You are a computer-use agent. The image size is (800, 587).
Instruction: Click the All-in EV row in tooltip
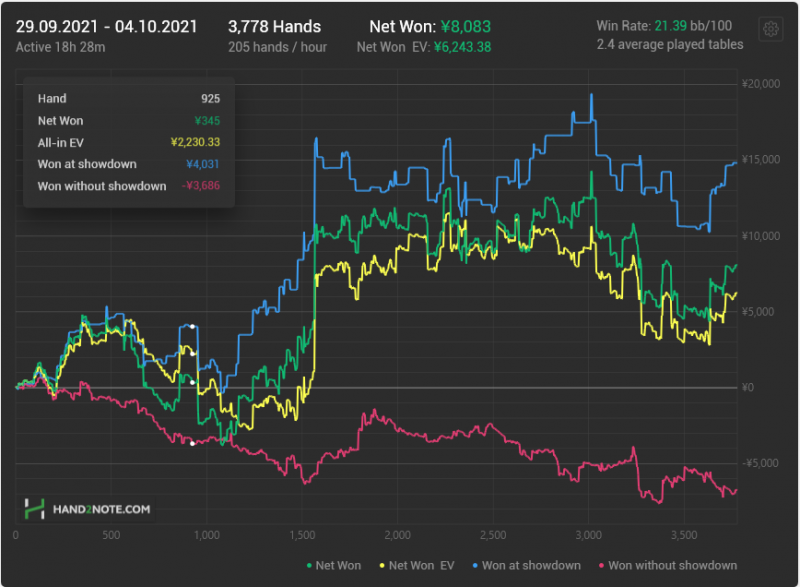pos(128,142)
